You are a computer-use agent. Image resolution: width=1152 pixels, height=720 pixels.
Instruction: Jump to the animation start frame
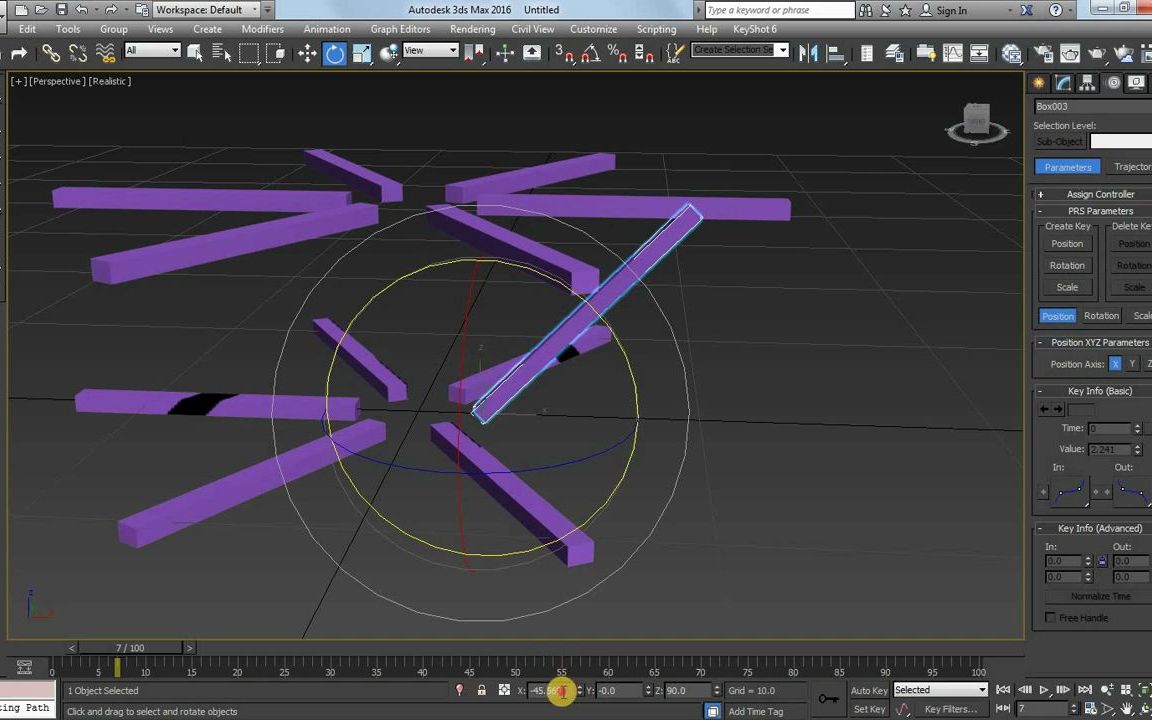coord(1004,690)
